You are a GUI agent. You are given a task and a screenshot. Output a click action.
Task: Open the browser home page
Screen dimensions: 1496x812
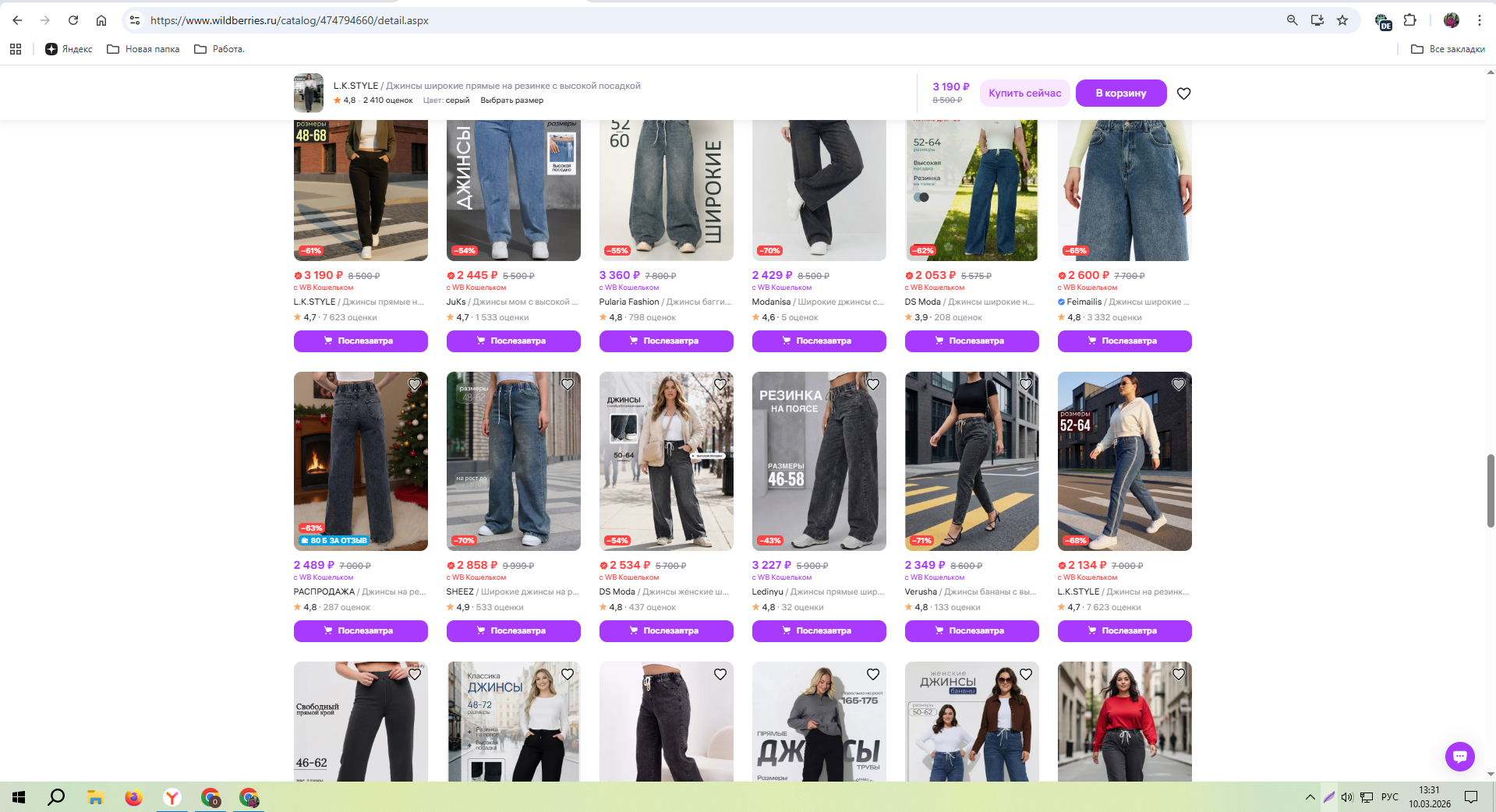tap(101, 20)
